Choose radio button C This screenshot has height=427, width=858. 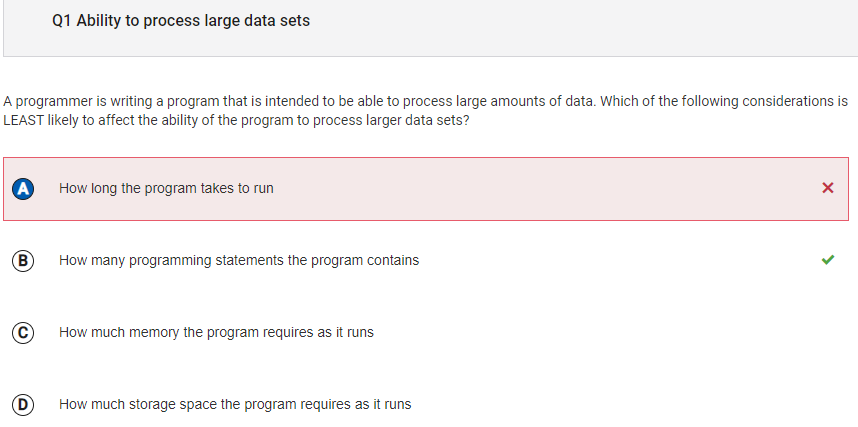coord(22,332)
